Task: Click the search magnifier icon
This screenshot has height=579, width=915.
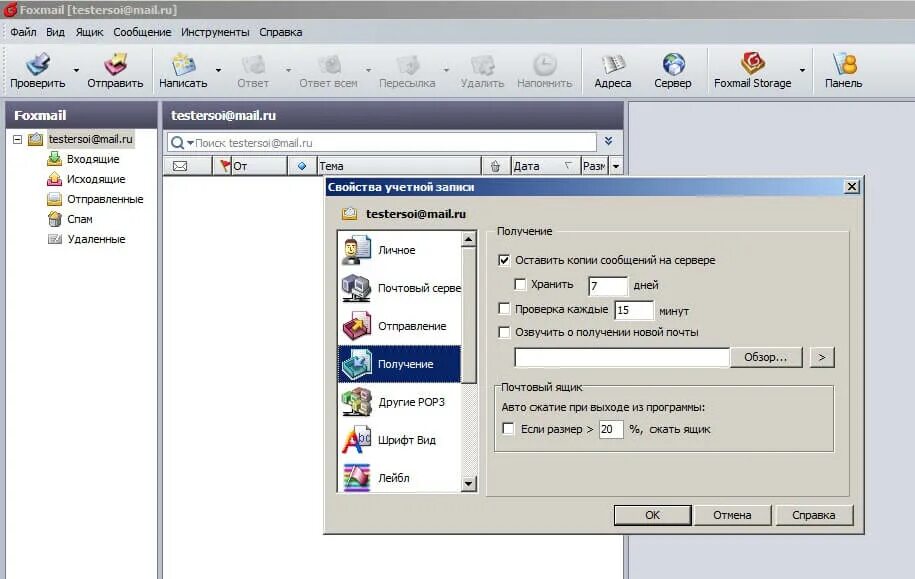Action: point(177,142)
